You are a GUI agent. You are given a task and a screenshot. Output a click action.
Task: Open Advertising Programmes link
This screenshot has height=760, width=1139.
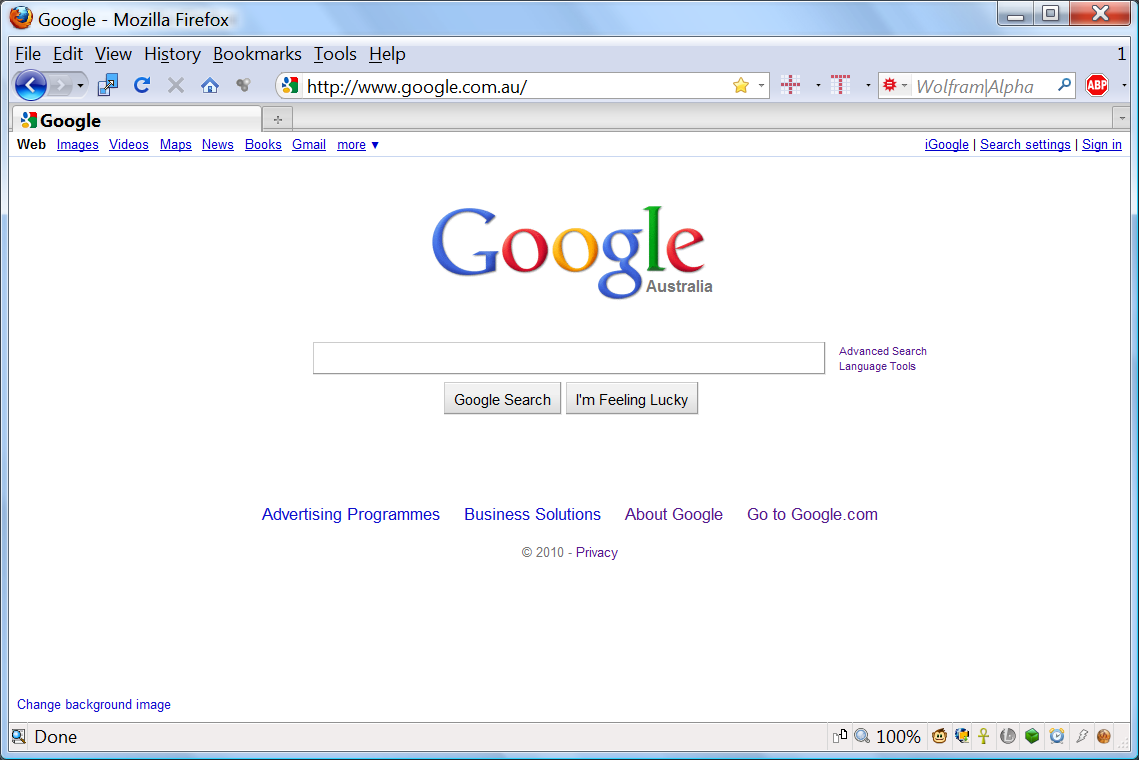pos(351,514)
